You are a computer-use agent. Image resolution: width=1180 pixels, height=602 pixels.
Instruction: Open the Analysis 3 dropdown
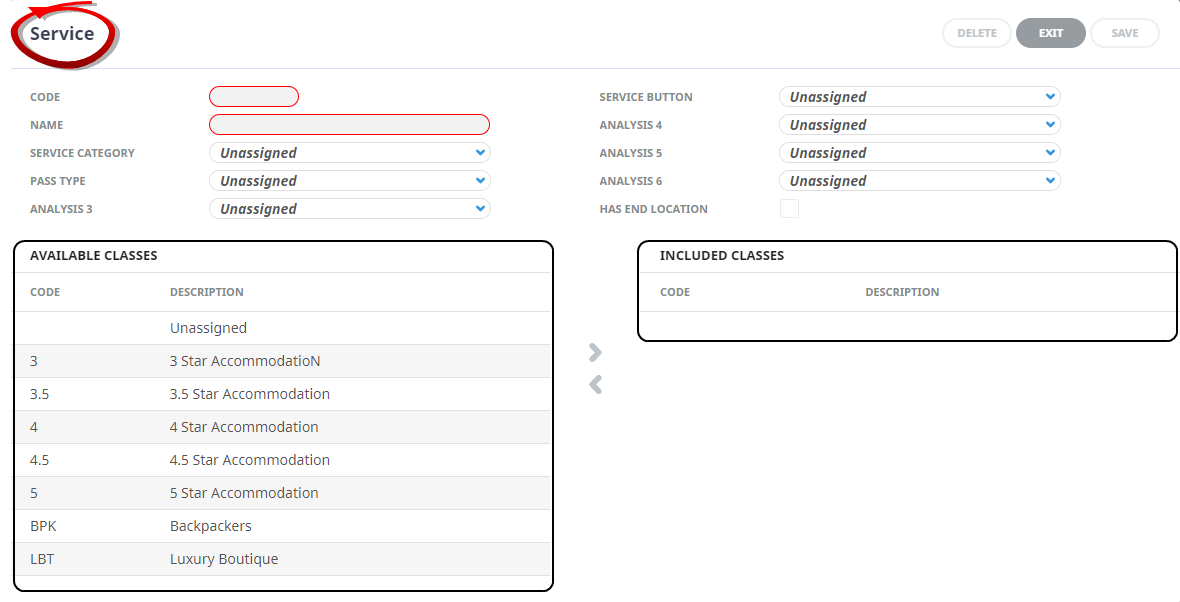[x=349, y=209]
